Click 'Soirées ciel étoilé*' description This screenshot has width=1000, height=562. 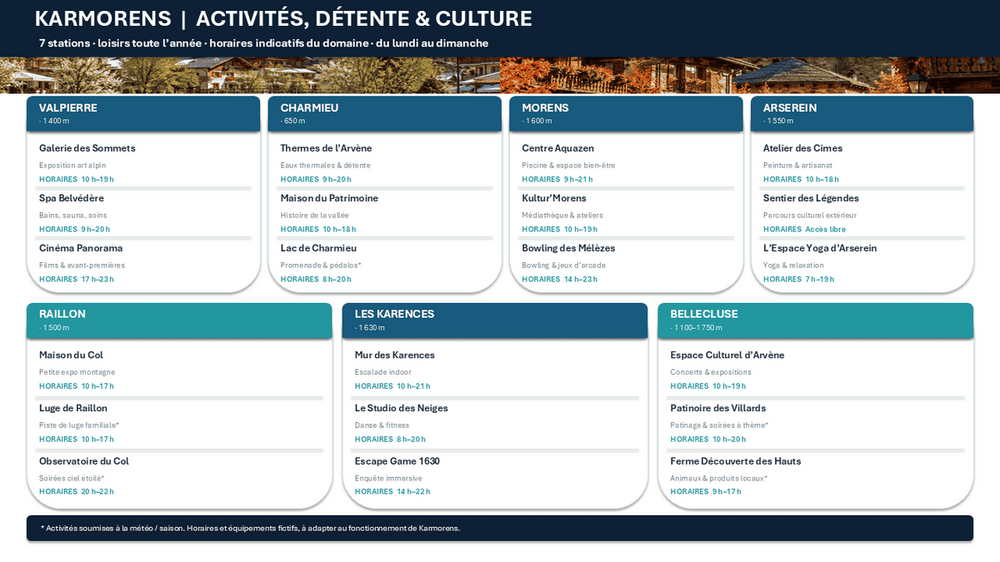click(71, 478)
